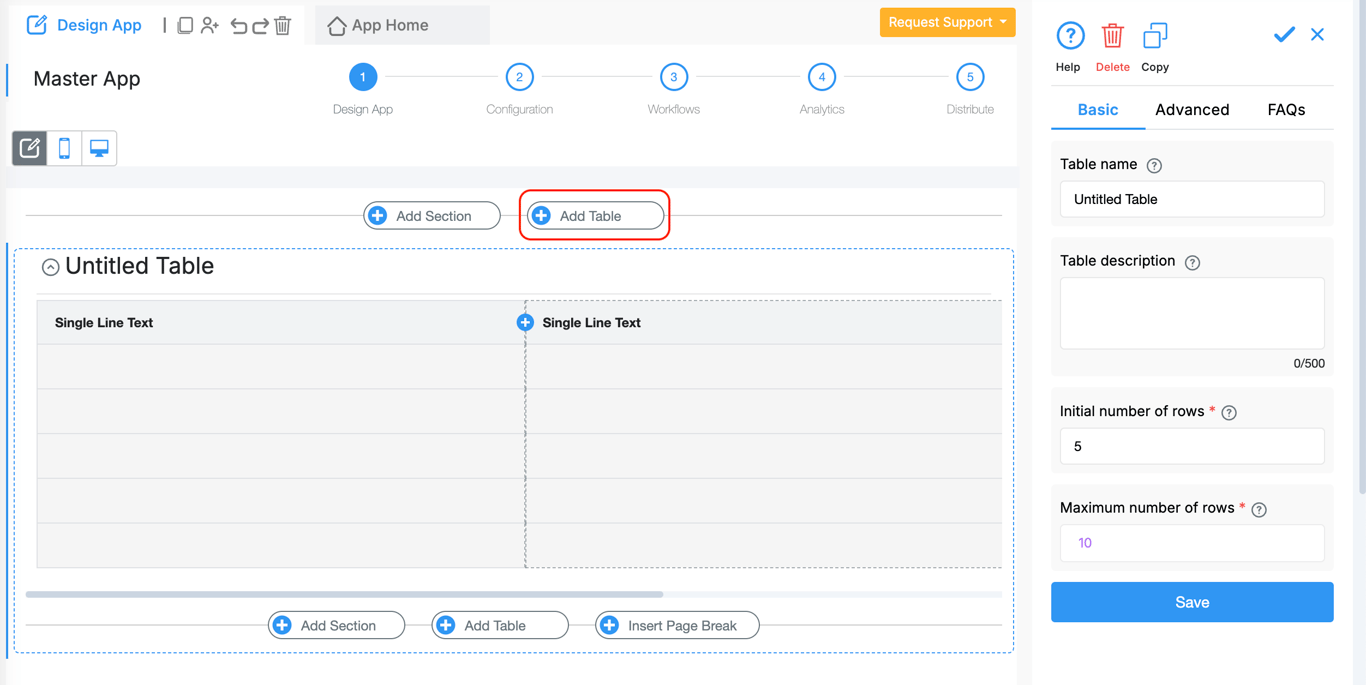Switch to desktop preview mode

coord(99,148)
